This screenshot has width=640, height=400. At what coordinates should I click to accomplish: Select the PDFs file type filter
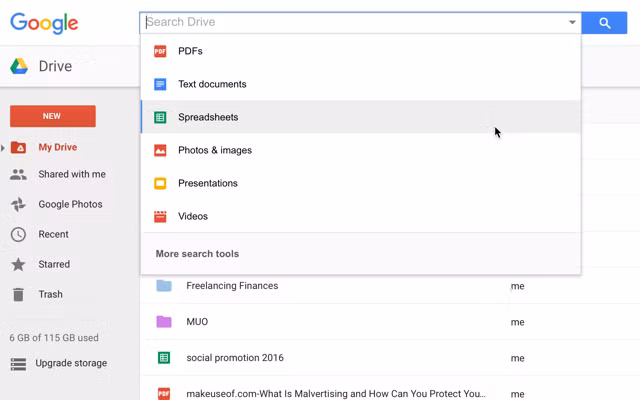click(x=190, y=51)
